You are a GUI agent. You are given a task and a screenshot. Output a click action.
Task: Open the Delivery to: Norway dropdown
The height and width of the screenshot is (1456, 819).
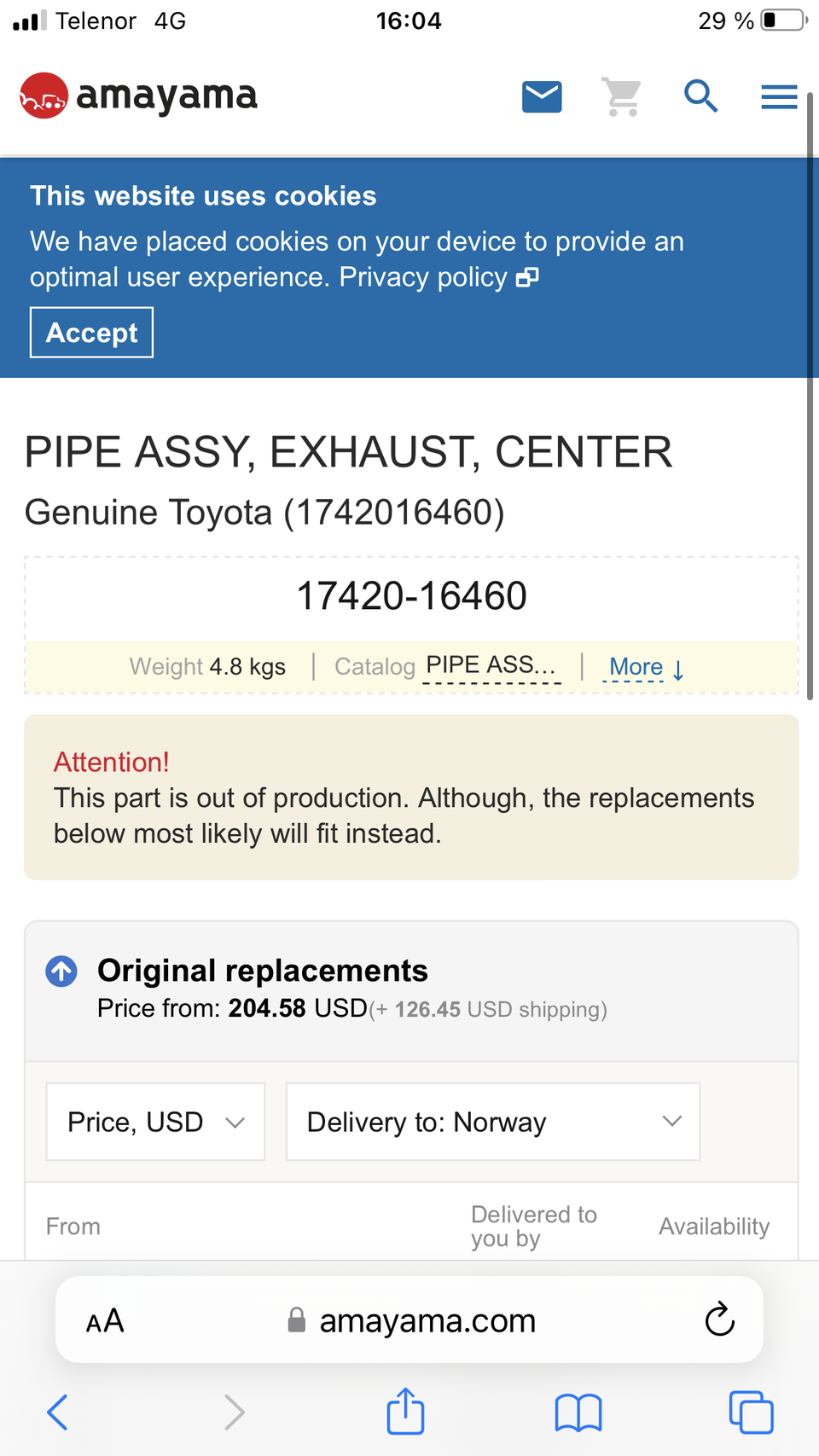point(493,1122)
